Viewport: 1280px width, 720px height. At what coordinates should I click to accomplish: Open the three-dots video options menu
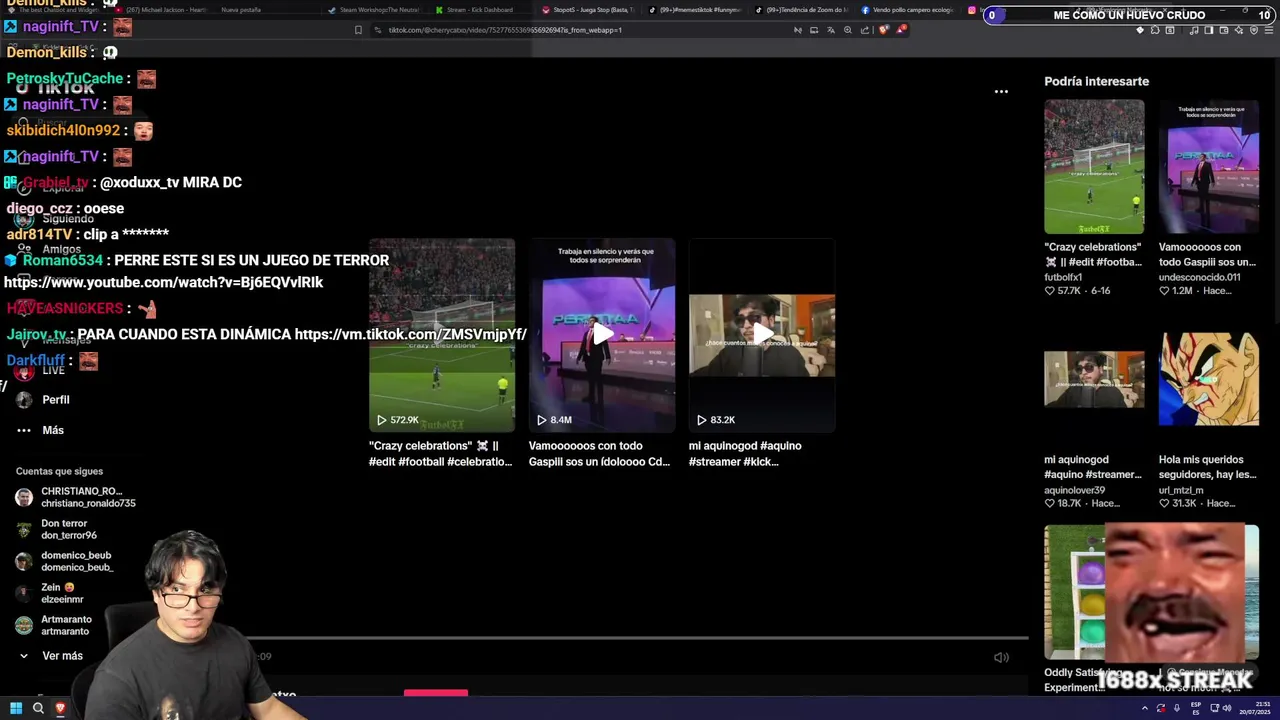pyautogui.click(x=1001, y=91)
